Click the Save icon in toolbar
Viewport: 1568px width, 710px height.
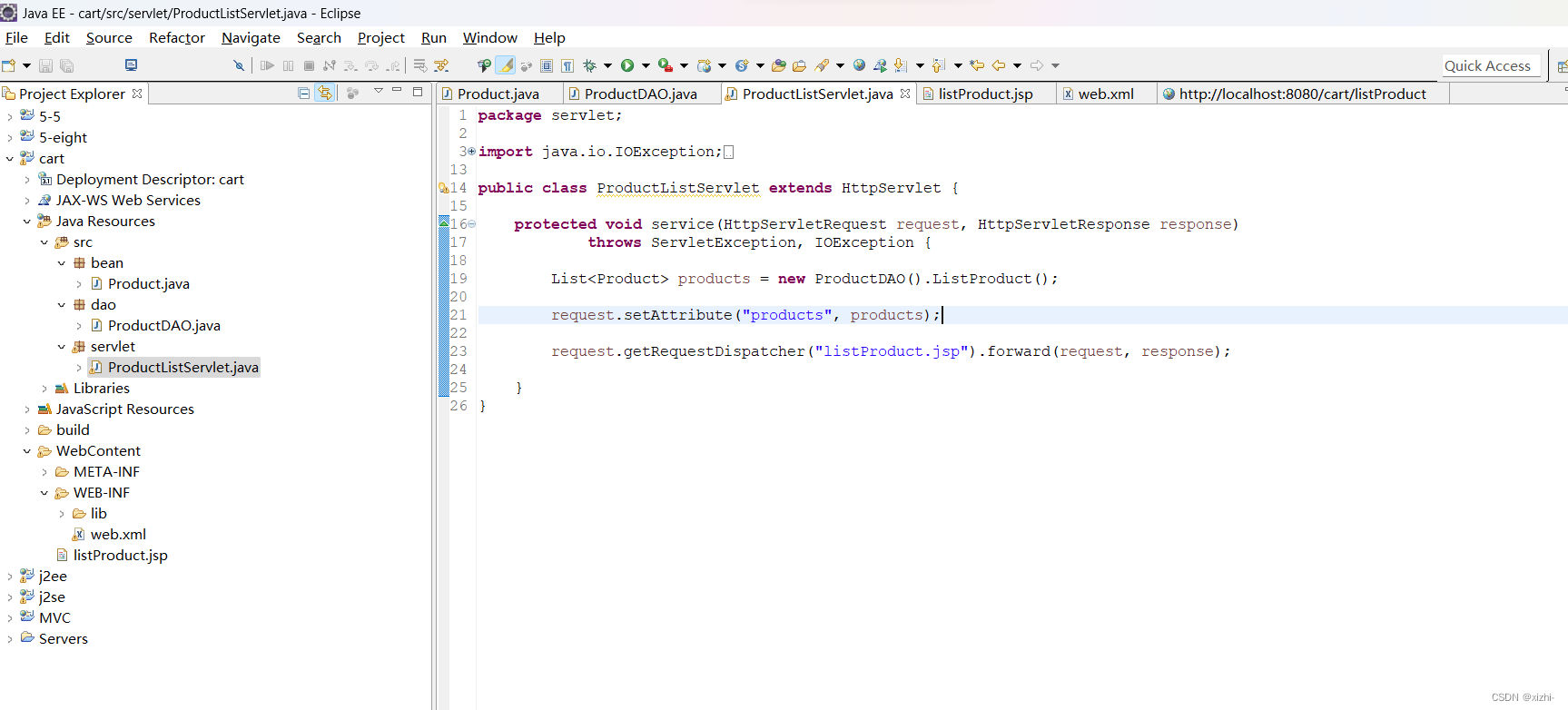[45, 65]
